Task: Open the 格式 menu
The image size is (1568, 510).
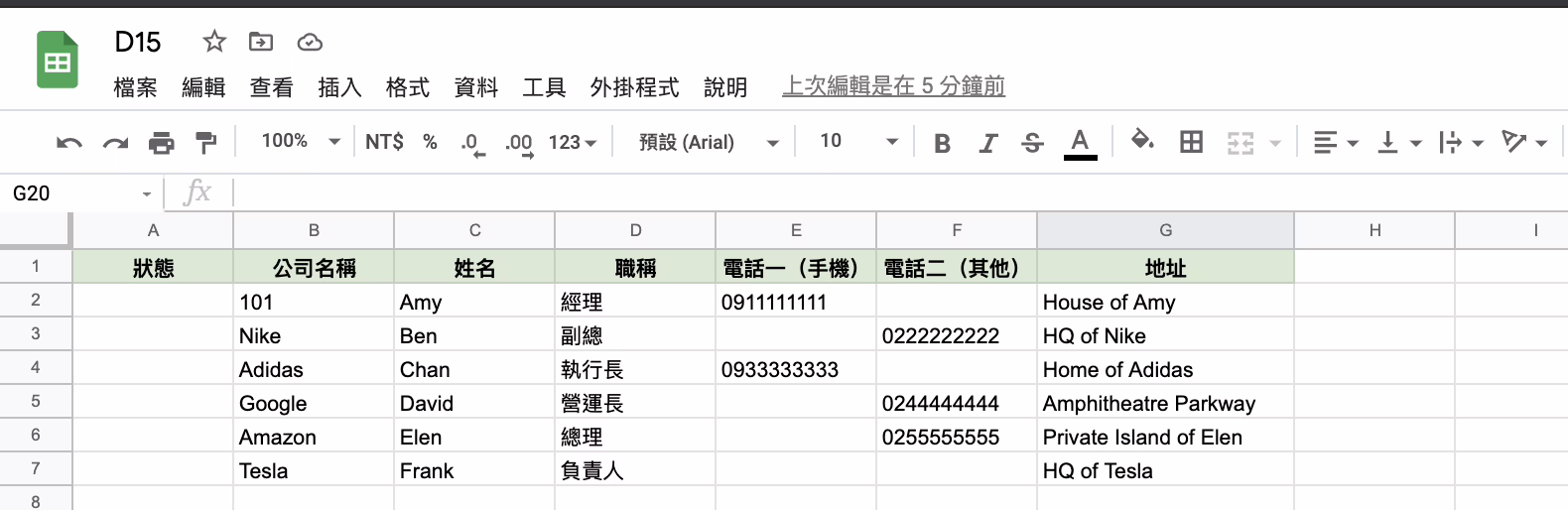Action: coord(407,87)
